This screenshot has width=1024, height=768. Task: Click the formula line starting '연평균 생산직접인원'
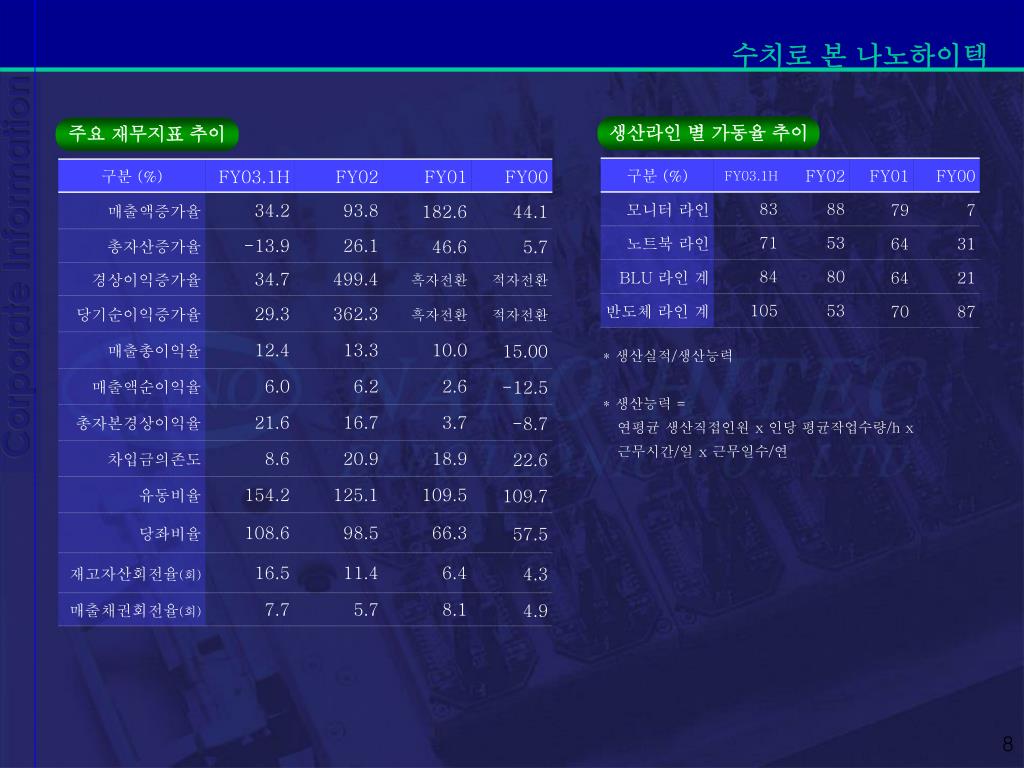[x=765, y=428]
